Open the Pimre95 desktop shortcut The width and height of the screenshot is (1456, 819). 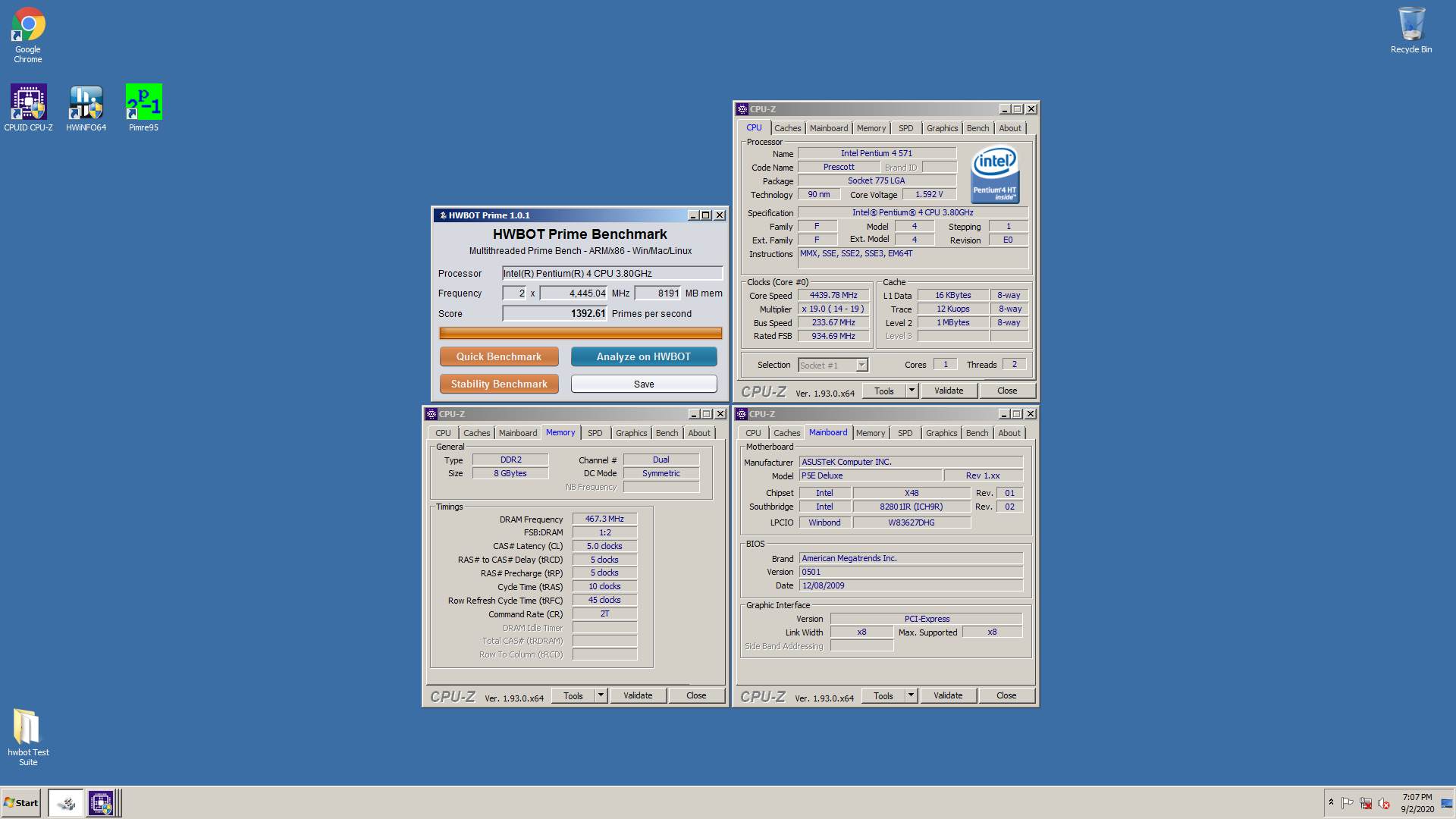tap(143, 108)
